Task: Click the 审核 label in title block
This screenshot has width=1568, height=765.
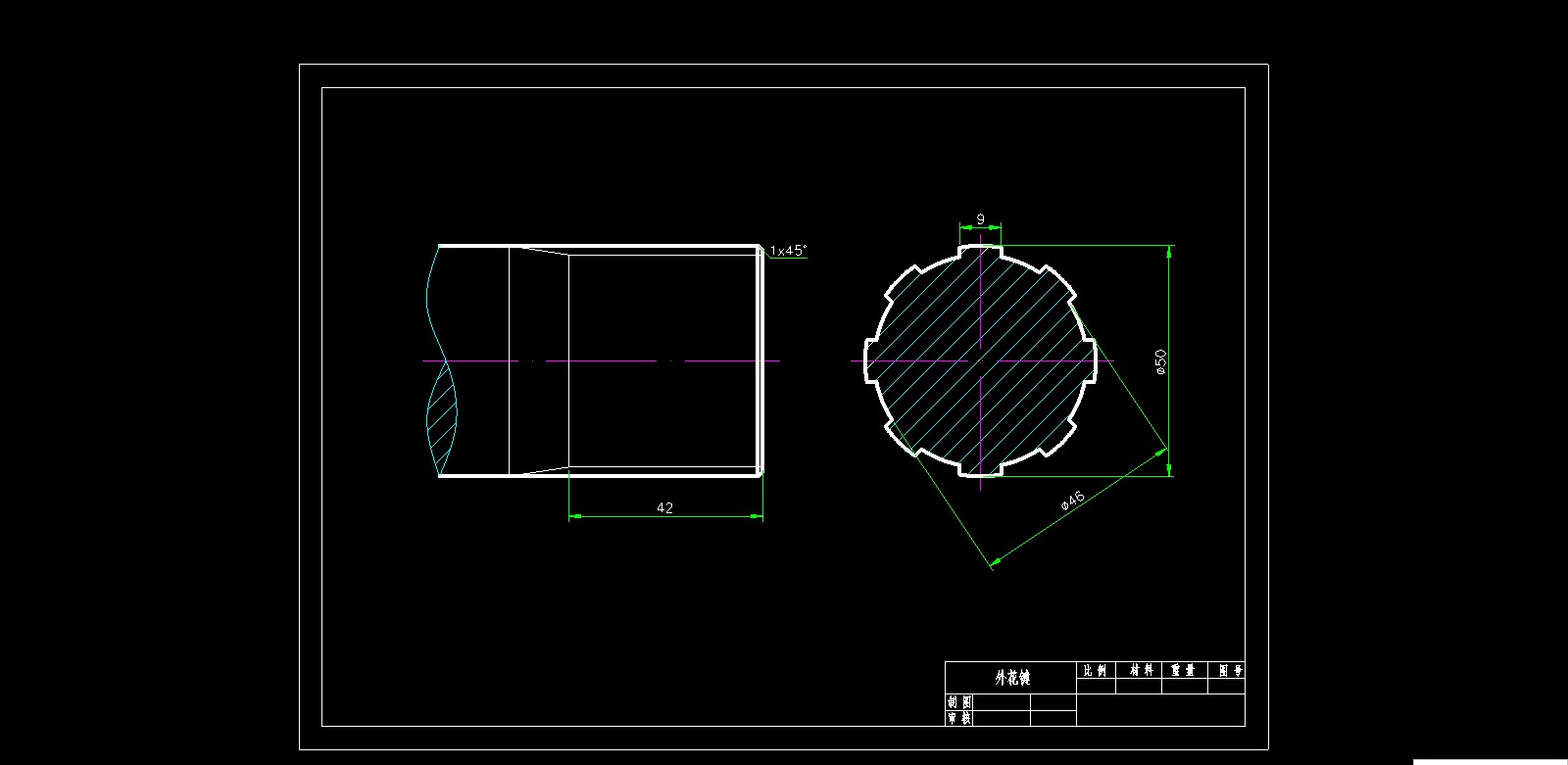Action: coord(958,718)
